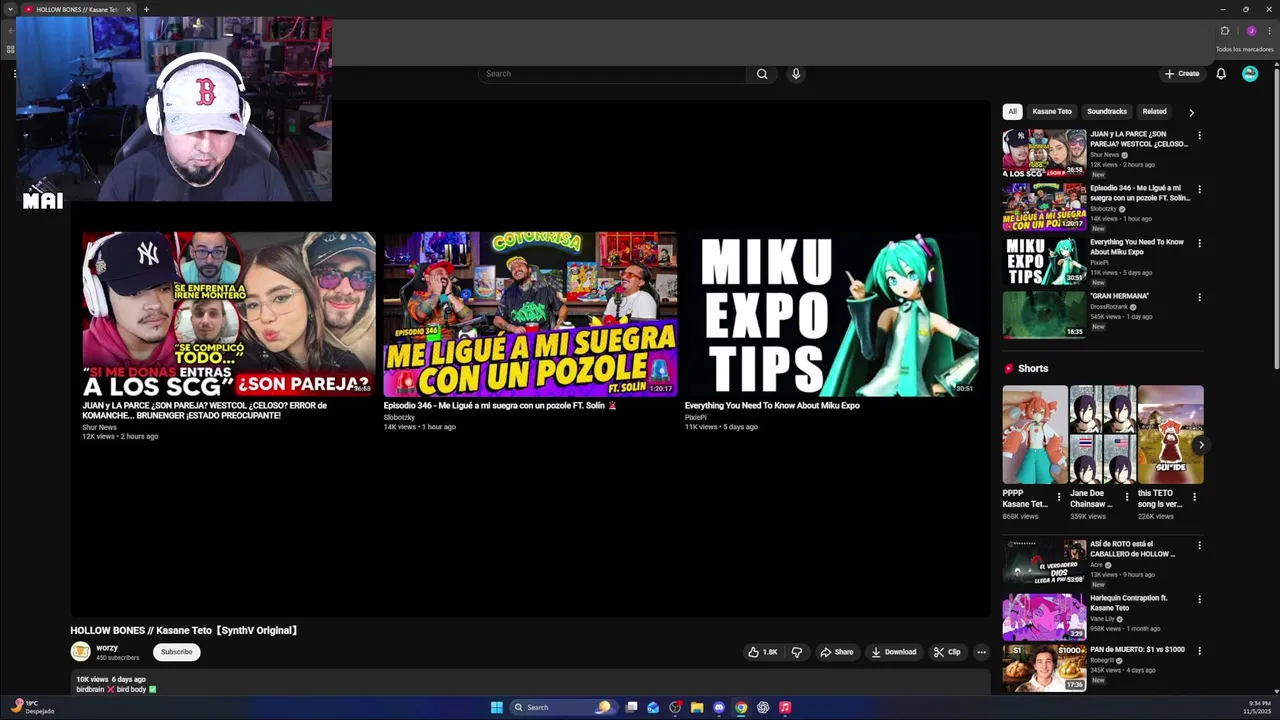Open a new browser tab with plus
Viewport: 1280px width, 720px height.
pyautogui.click(x=146, y=9)
